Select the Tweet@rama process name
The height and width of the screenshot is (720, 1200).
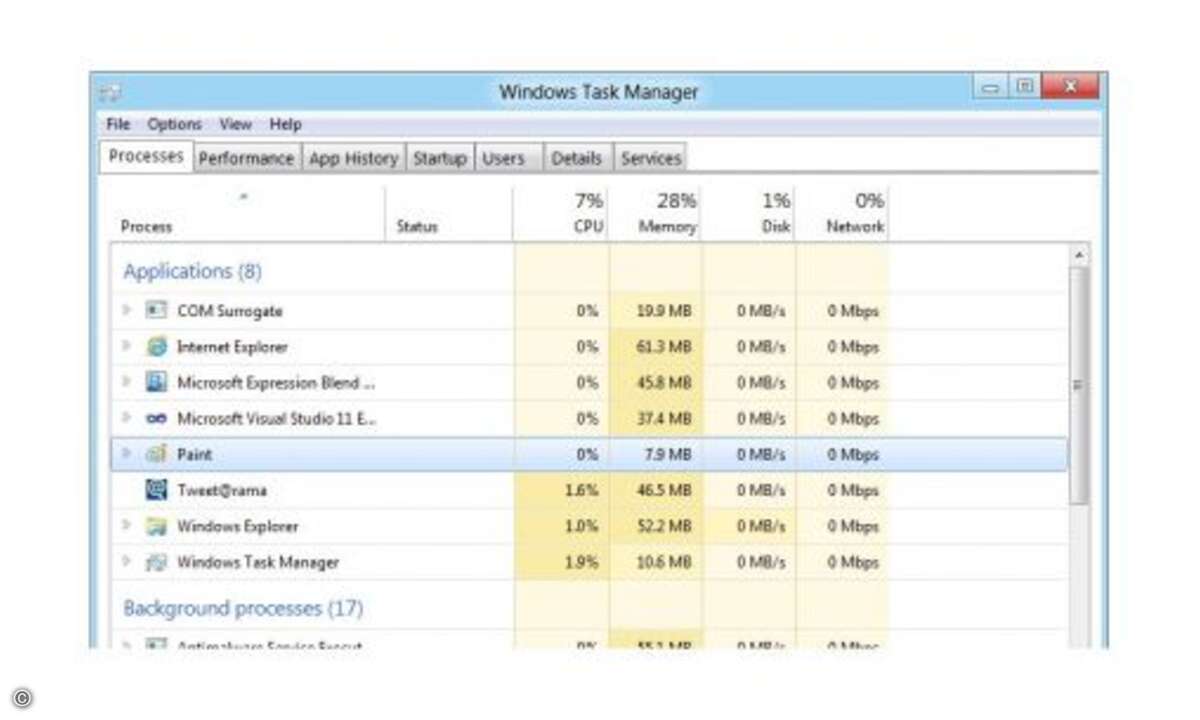[x=222, y=490]
